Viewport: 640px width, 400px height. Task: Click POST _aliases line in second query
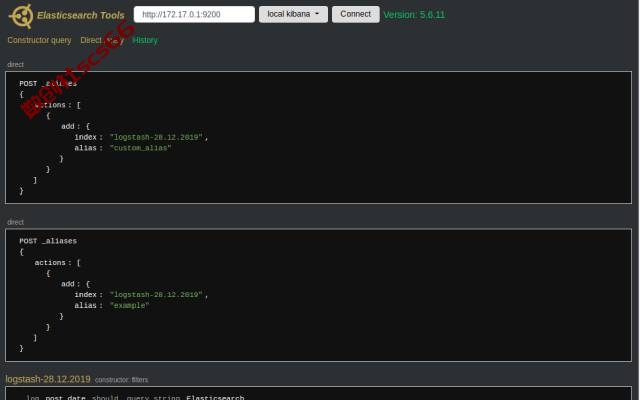(48, 241)
